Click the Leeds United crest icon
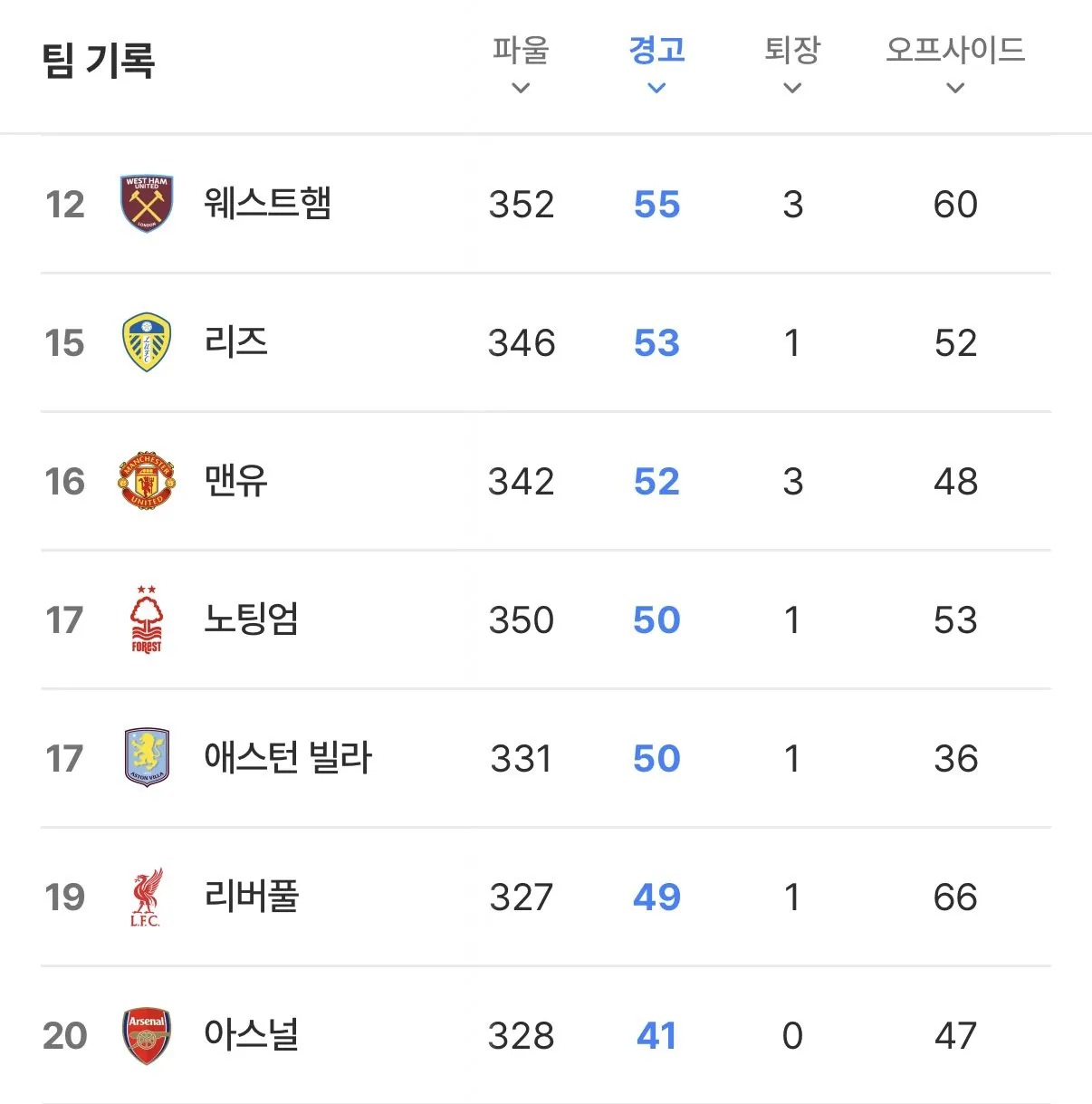 (x=147, y=342)
